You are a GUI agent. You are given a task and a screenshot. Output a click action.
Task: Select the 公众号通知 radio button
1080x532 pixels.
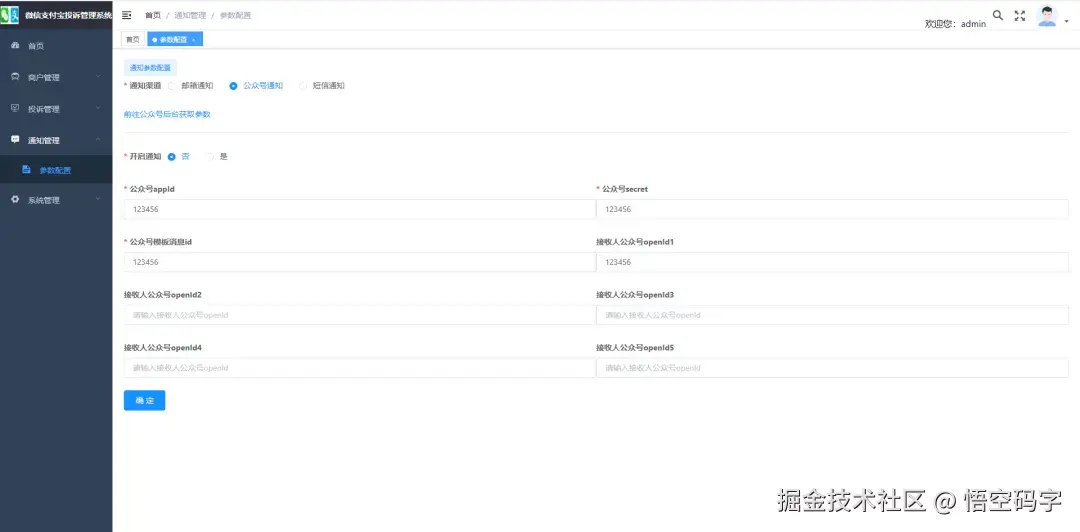[x=233, y=86]
